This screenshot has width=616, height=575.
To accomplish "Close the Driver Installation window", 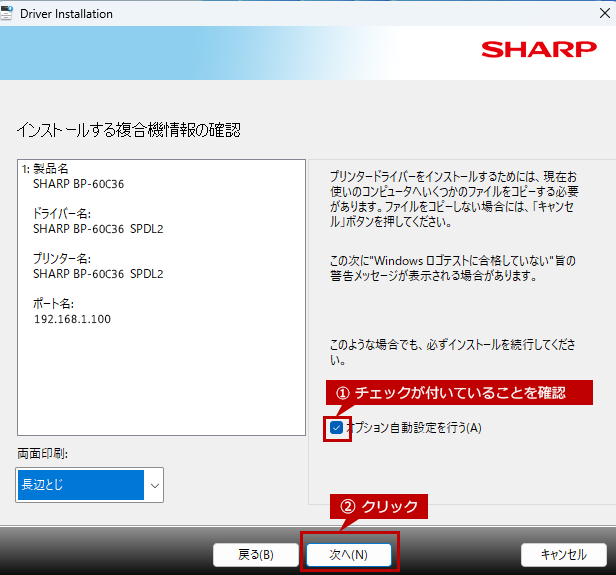I will point(605,13).
